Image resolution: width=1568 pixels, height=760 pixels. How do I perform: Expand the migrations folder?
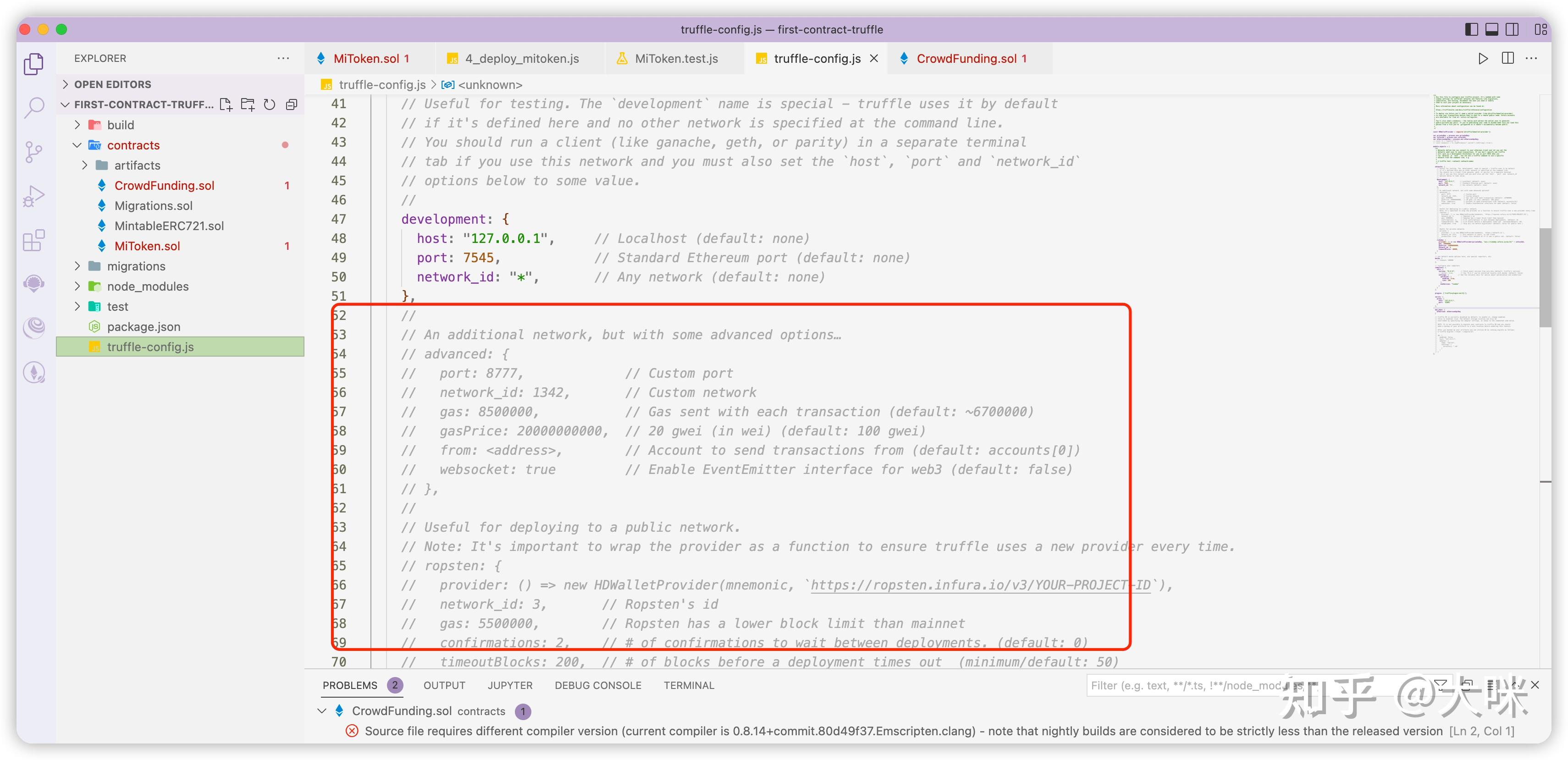pos(136,266)
